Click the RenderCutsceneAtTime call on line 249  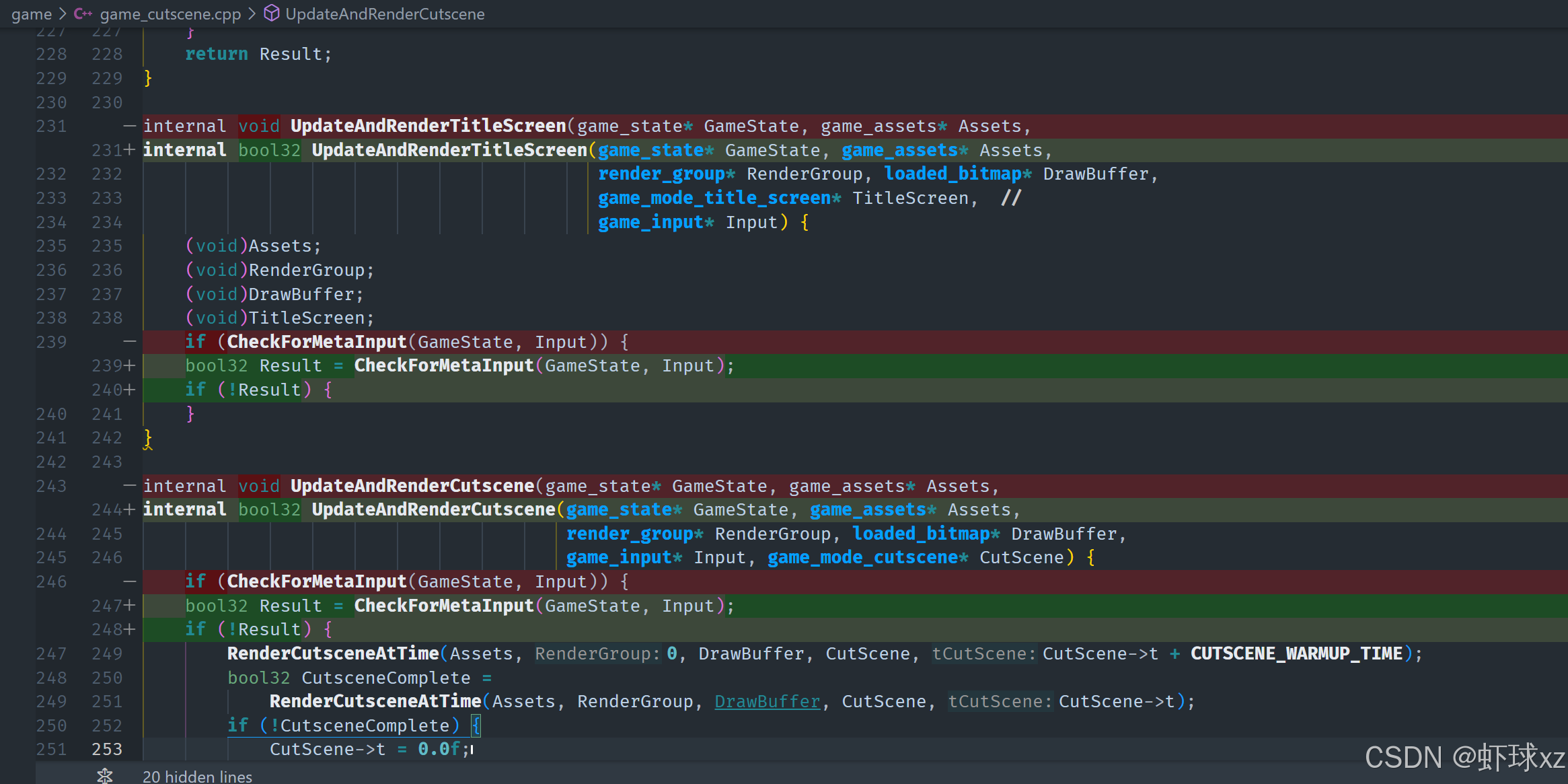point(332,653)
